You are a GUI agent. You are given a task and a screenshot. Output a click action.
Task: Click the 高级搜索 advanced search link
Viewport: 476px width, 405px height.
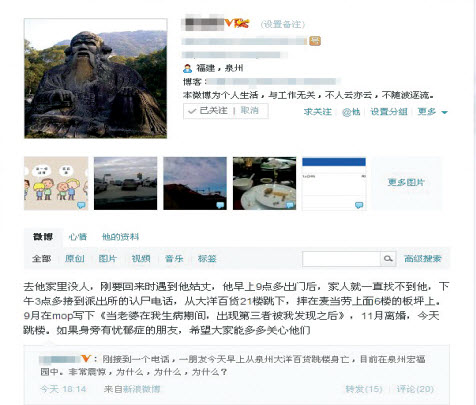coord(423,258)
